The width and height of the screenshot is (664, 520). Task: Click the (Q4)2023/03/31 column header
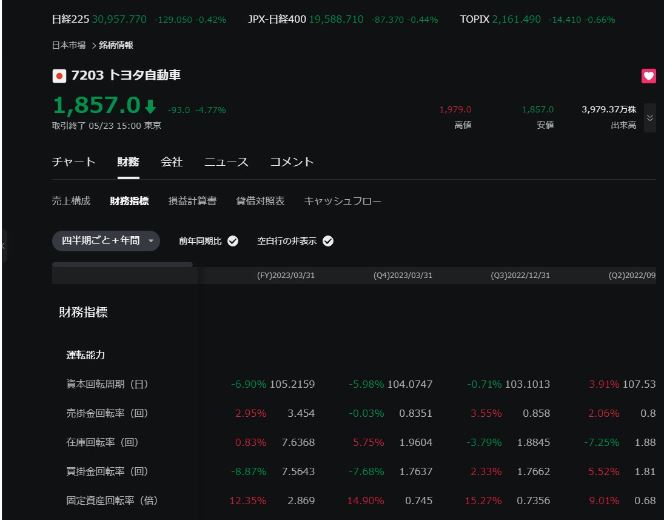click(403, 275)
